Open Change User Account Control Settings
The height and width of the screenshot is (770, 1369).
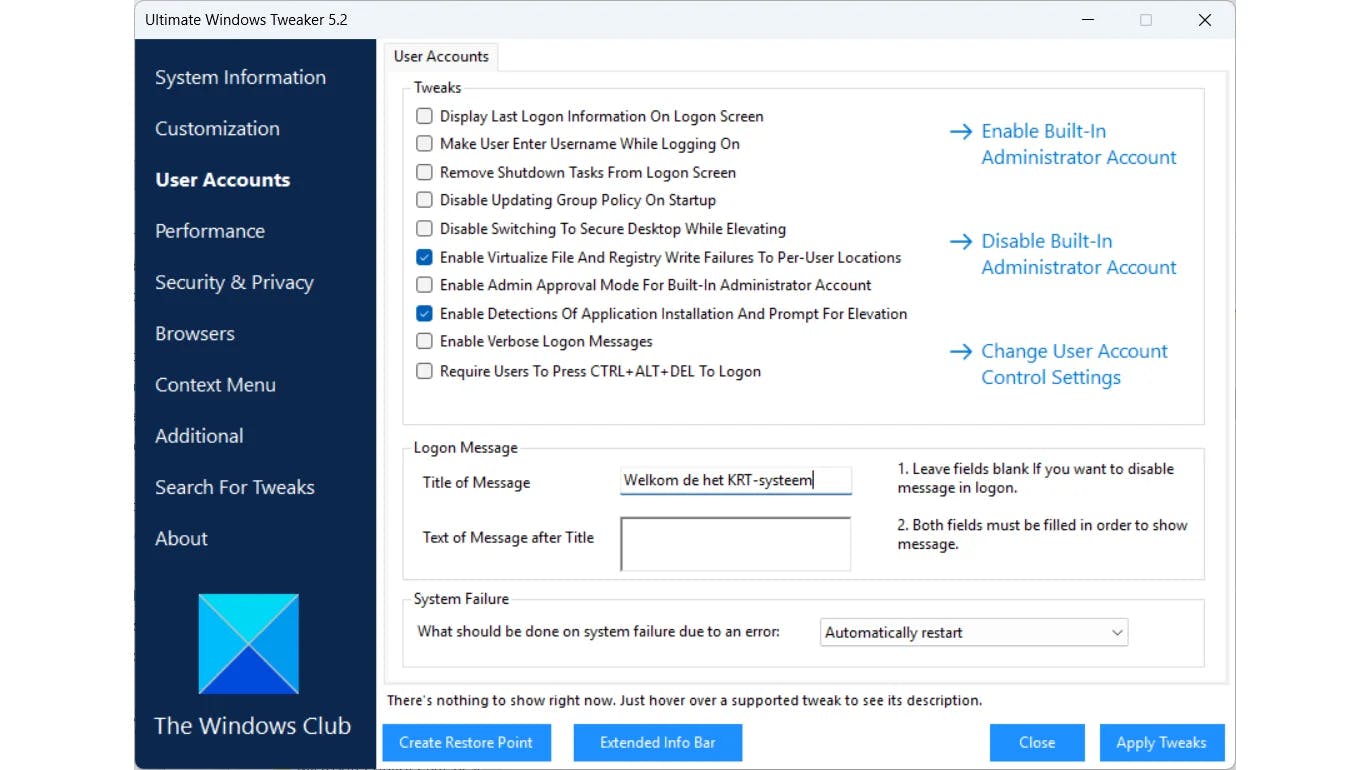coord(1074,364)
